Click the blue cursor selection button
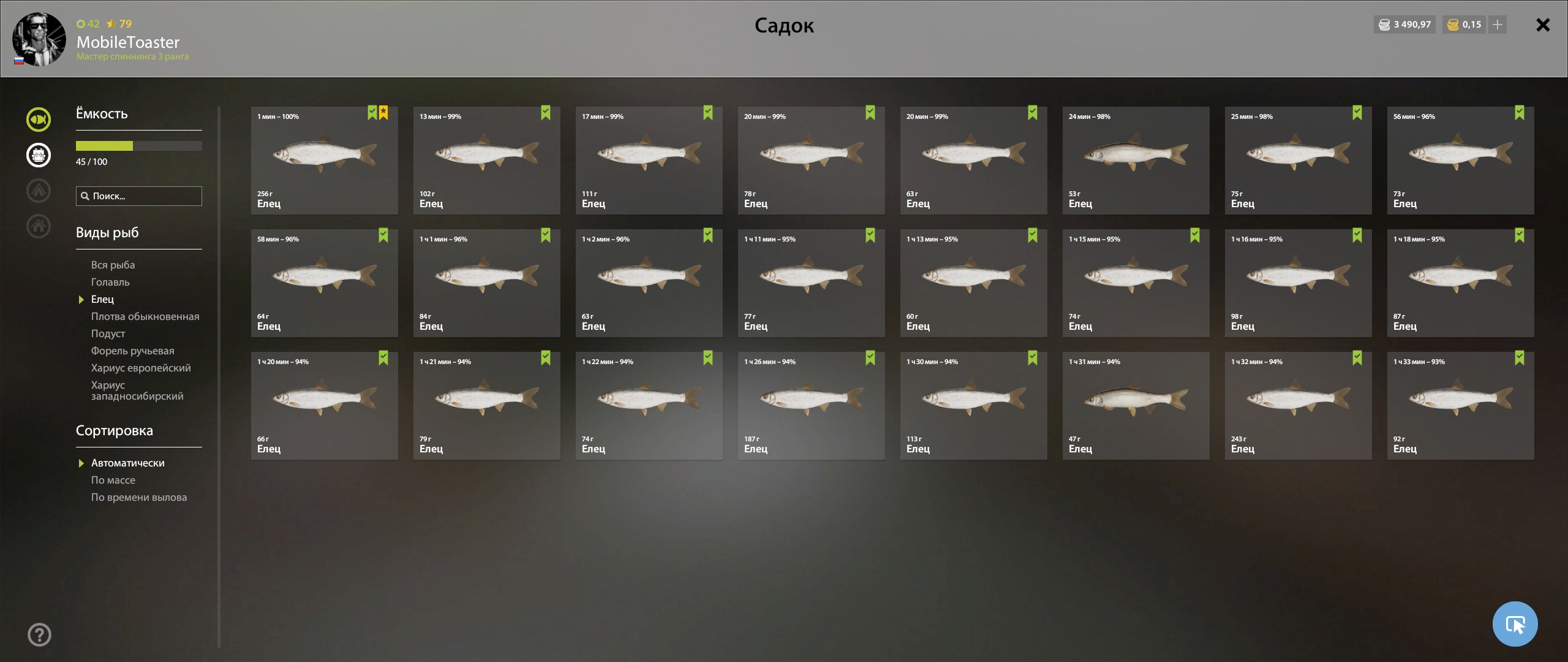The width and height of the screenshot is (1568, 662). pos(1515,624)
